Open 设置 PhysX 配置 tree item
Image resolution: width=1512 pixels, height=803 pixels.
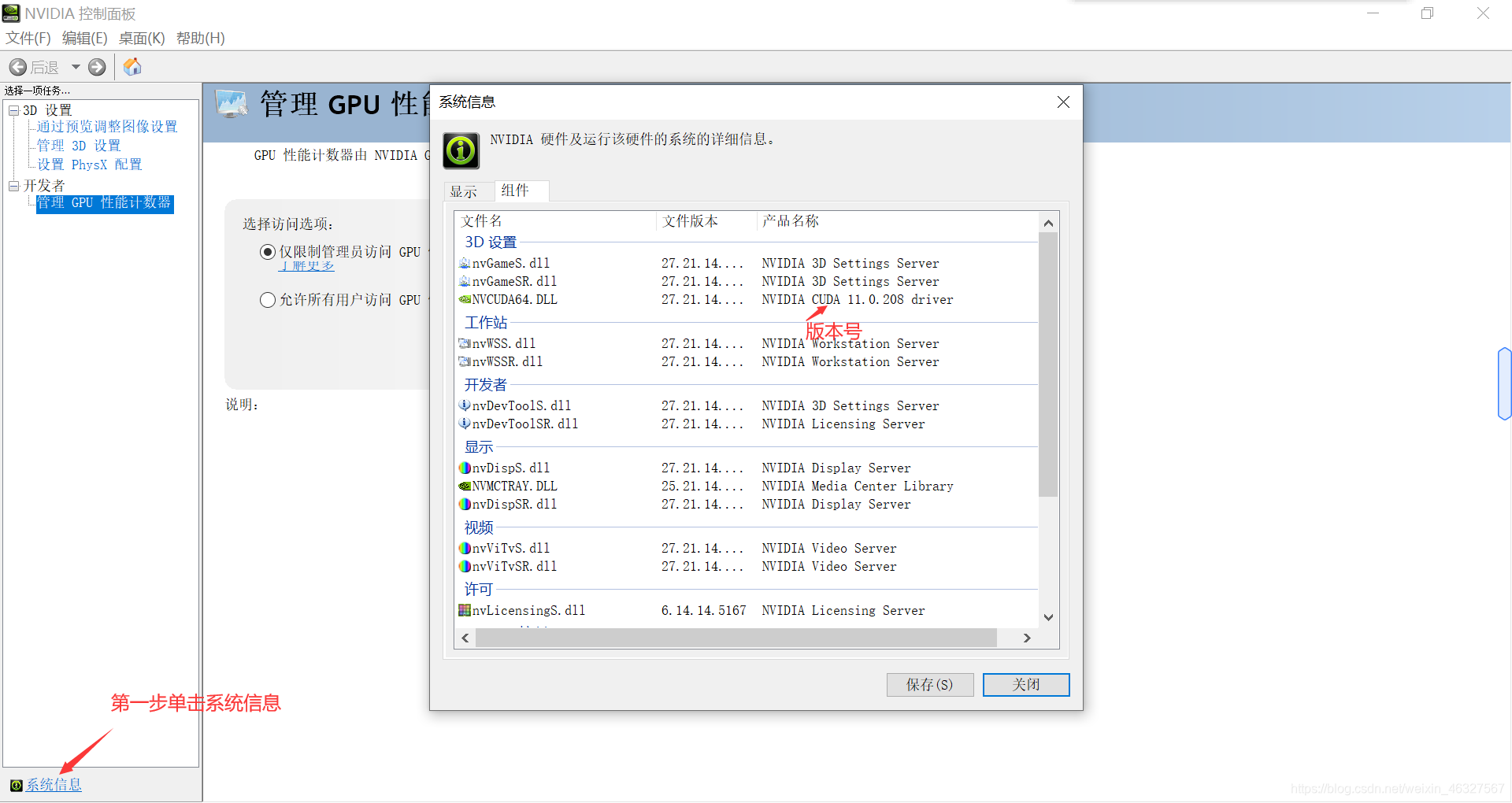(90, 165)
